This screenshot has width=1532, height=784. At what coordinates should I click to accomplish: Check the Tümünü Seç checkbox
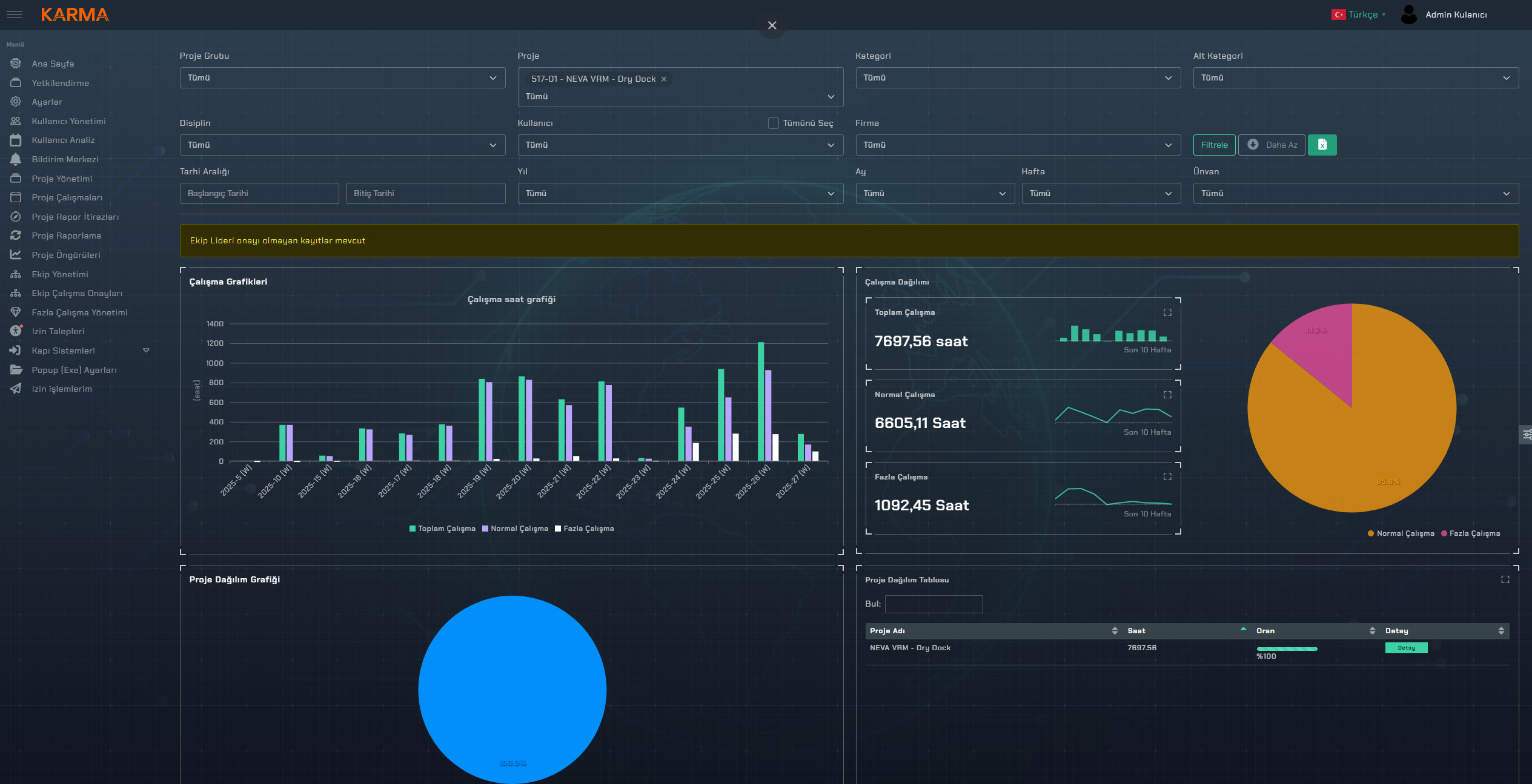click(773, 124)
